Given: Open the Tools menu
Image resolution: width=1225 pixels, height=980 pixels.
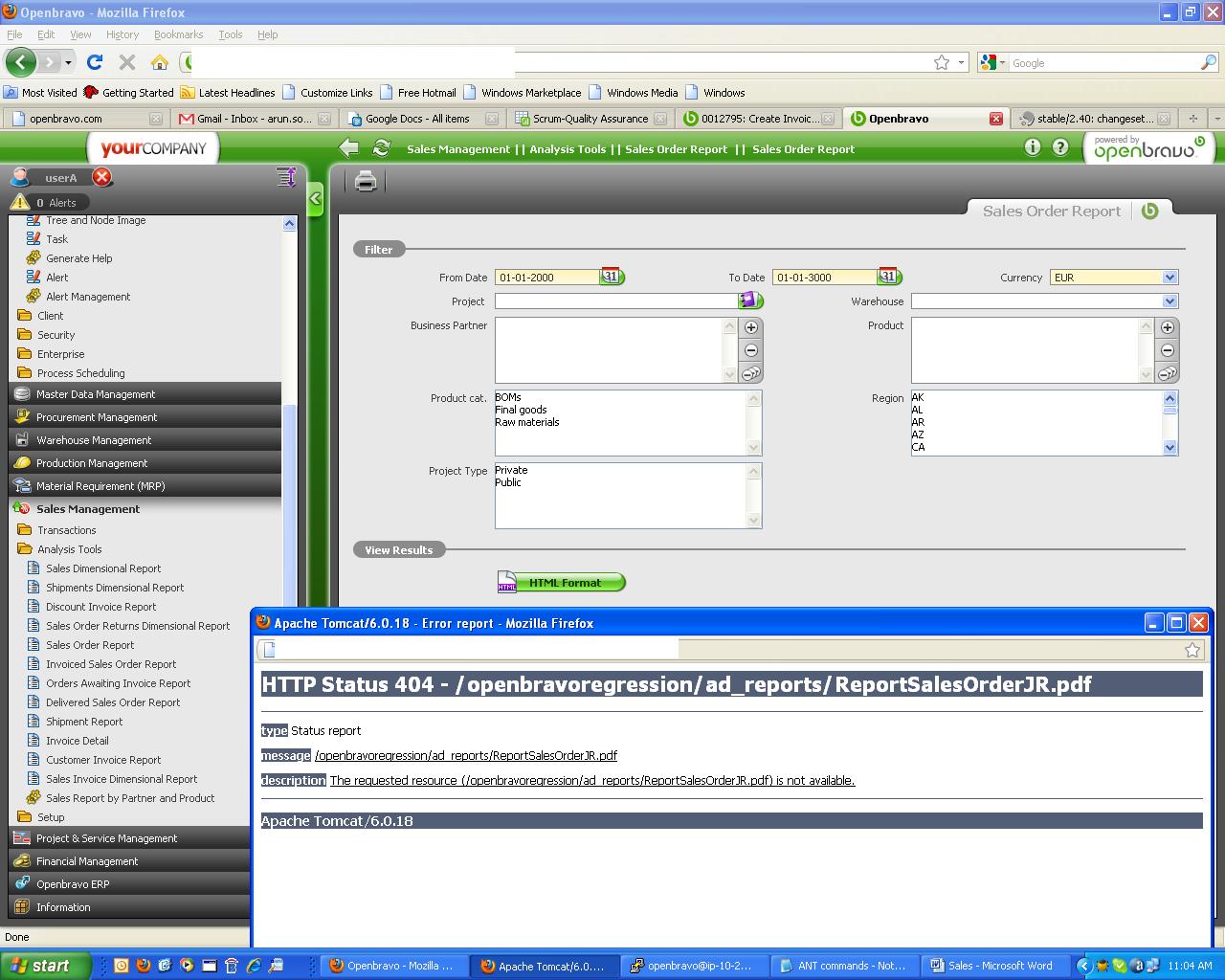Looking at the screenshot, I should pyautogui.click(x=231, y=34).
